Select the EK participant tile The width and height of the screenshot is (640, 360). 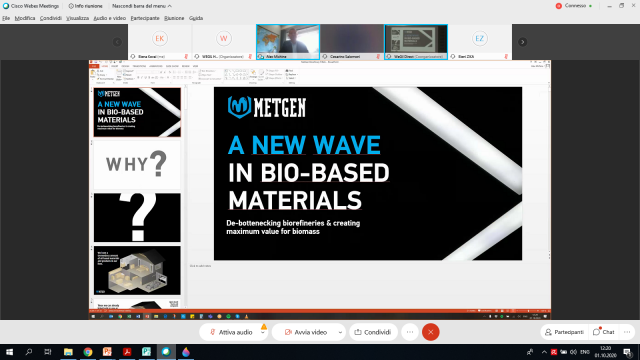coord(160,42)
